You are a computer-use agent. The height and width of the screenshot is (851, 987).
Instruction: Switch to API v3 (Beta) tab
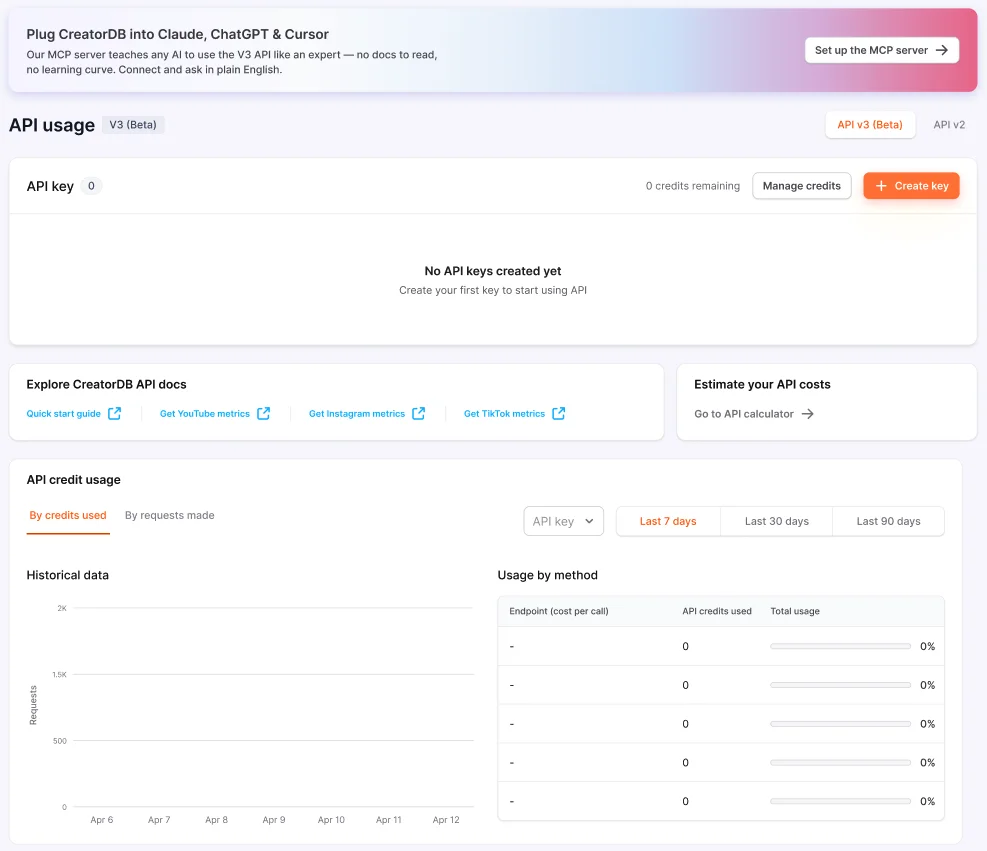click(870, 125)
